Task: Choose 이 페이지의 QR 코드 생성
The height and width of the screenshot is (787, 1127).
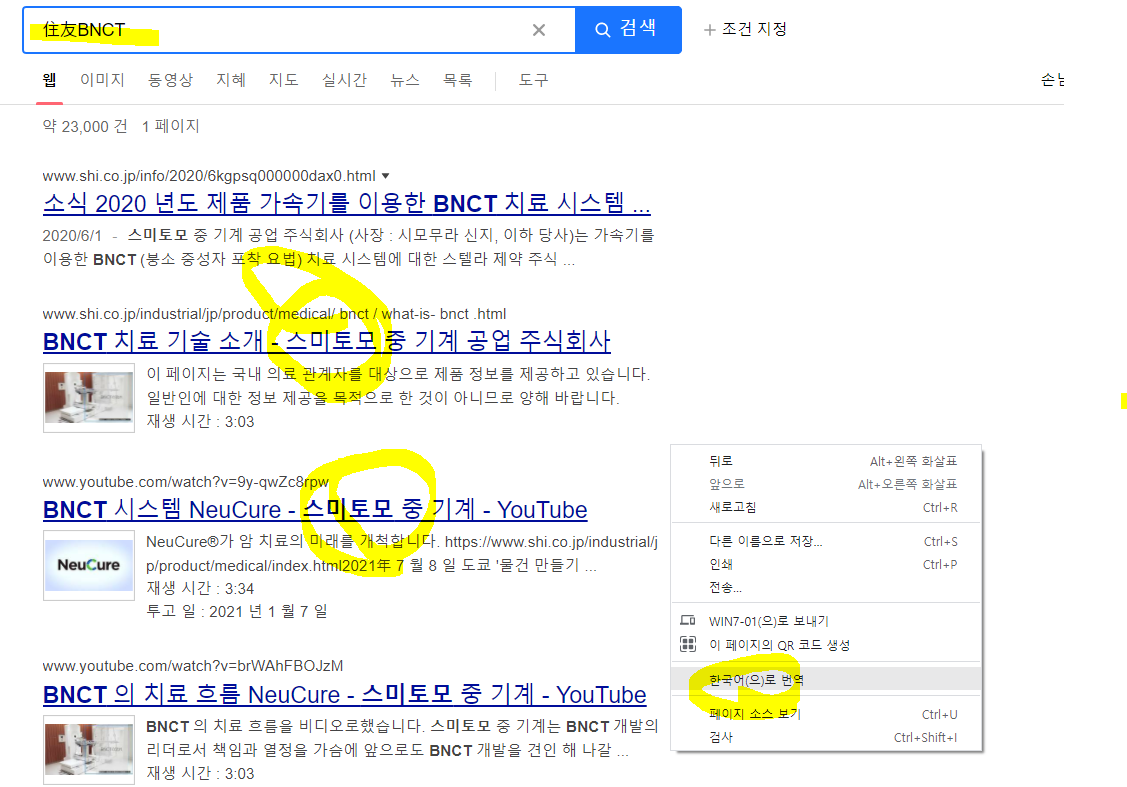Action: 827,645
